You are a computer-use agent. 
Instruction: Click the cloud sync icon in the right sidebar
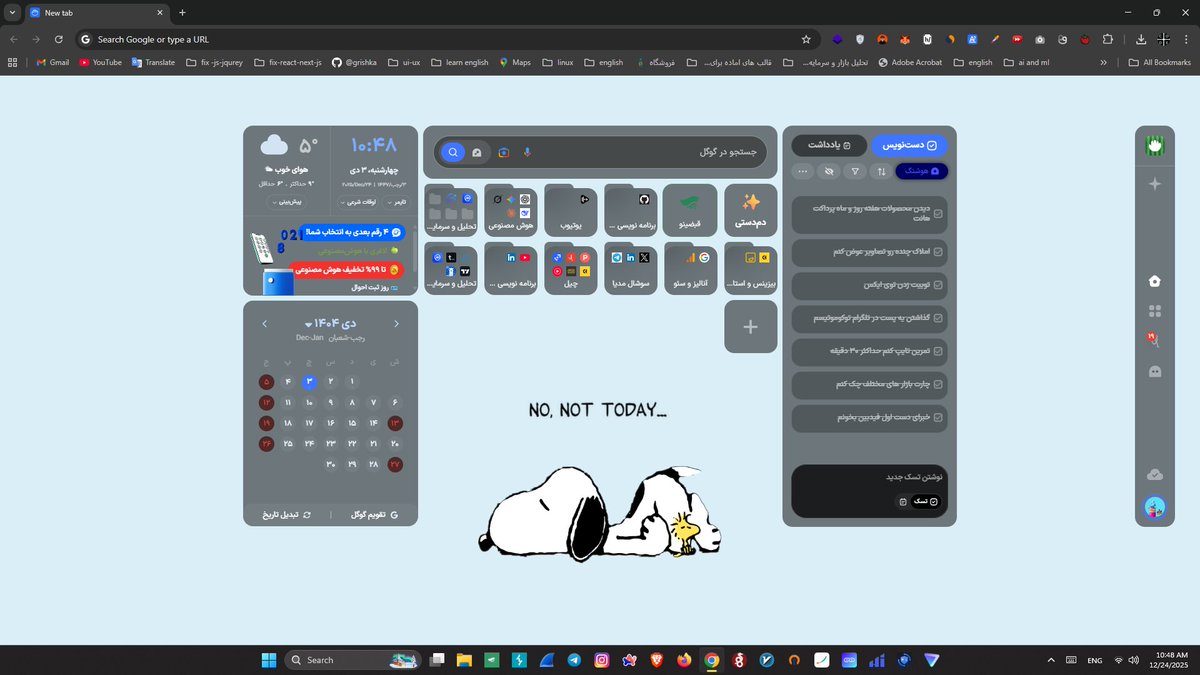click(x=1155, y=474)
